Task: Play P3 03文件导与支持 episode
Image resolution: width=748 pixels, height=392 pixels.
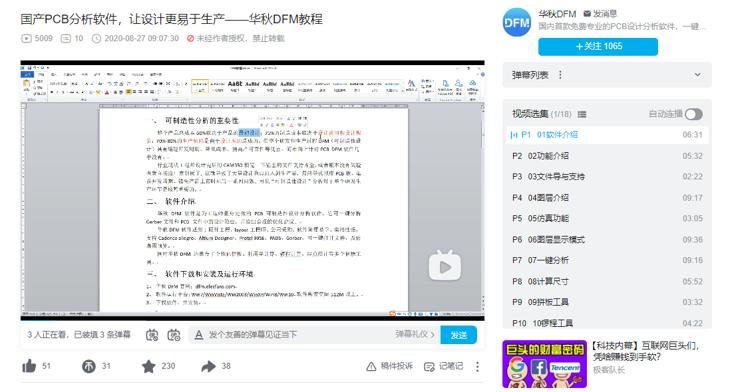Action: click(607, 176)
